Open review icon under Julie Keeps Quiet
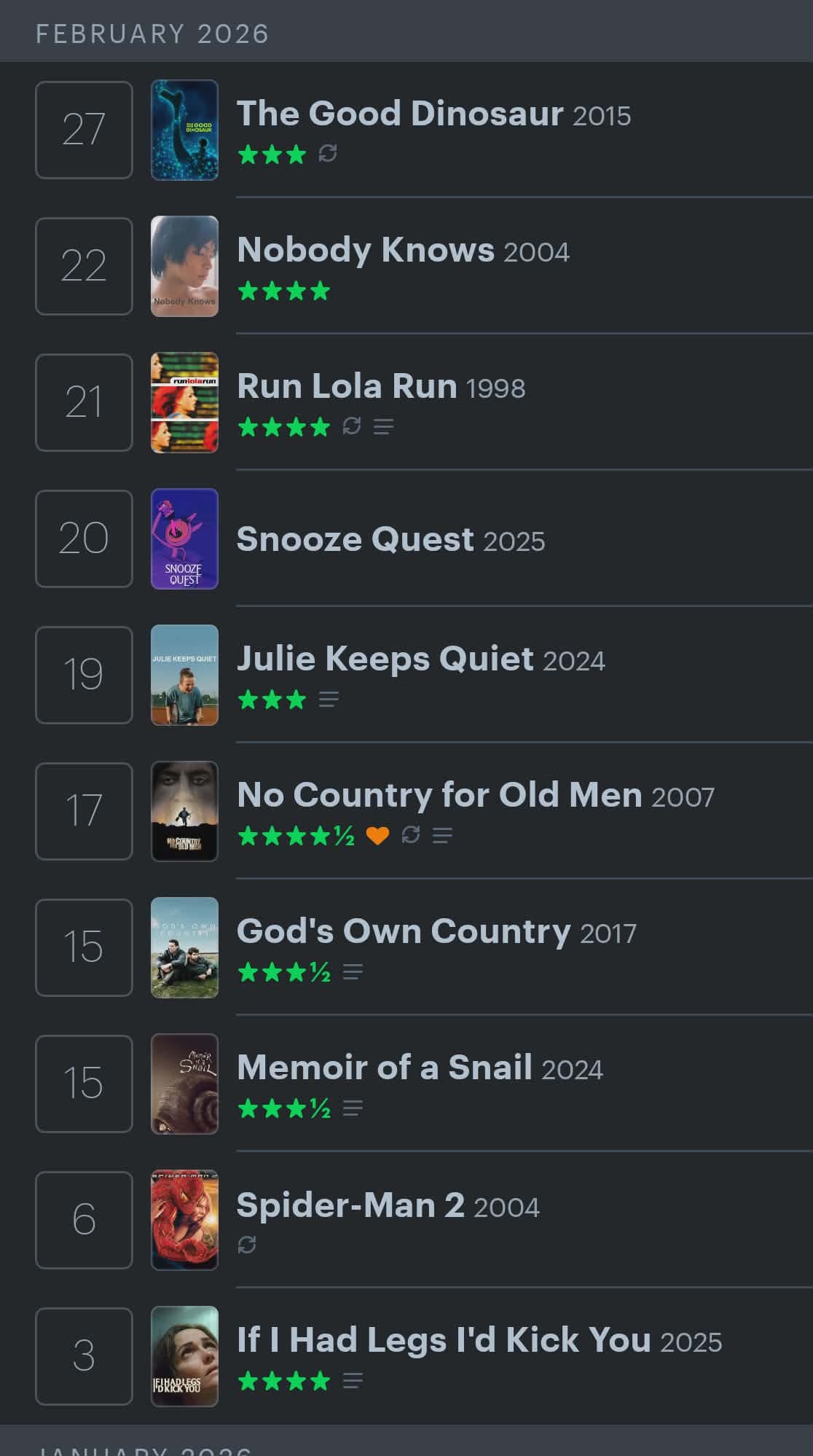This screenshot has width=813, height=1456. click(x=329, y=700)
